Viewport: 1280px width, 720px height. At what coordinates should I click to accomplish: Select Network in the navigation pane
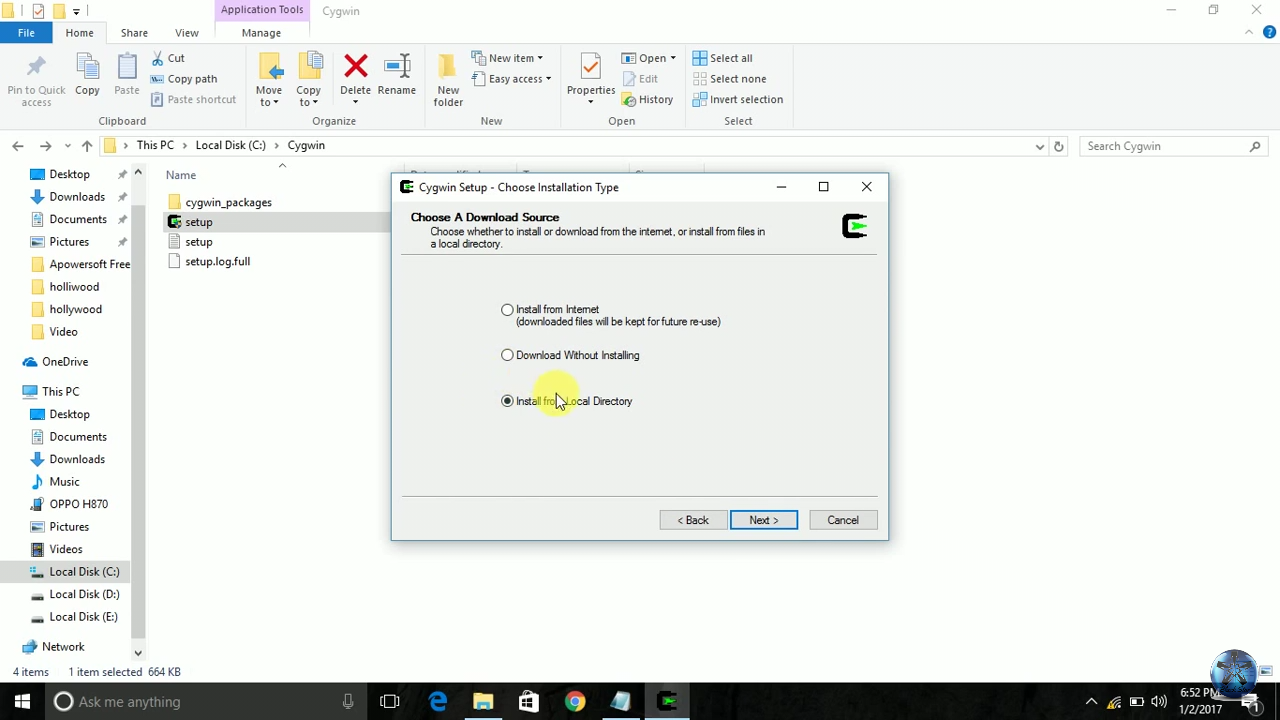pyautogui.click(x=63, y=647)
